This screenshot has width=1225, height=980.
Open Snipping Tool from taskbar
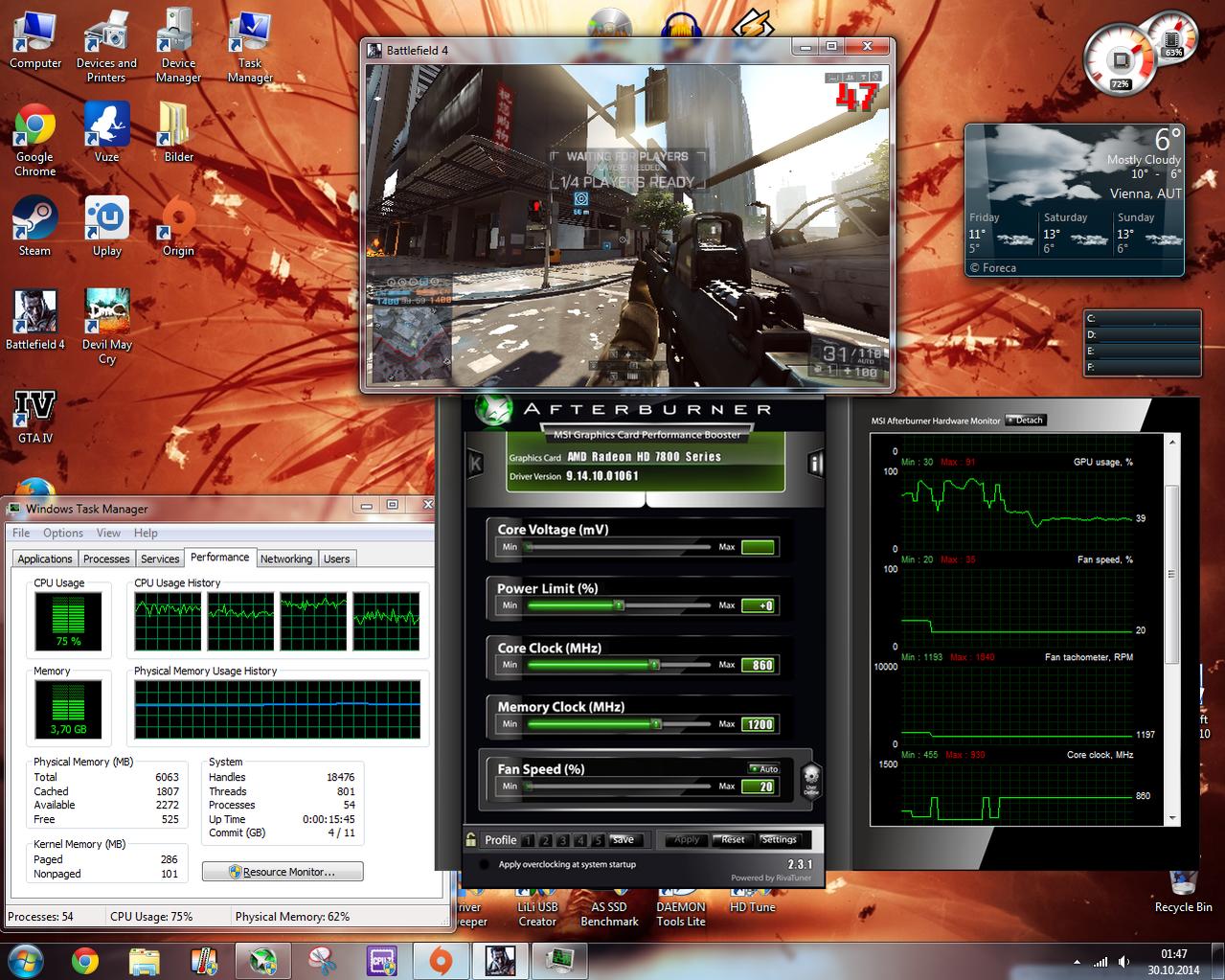click(323, 961)
